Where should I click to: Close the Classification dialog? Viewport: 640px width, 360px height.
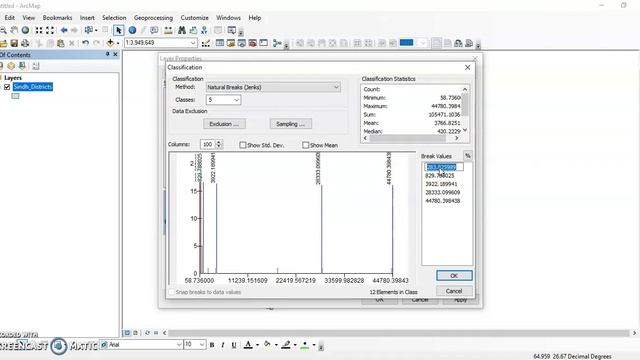click(468, 67)
